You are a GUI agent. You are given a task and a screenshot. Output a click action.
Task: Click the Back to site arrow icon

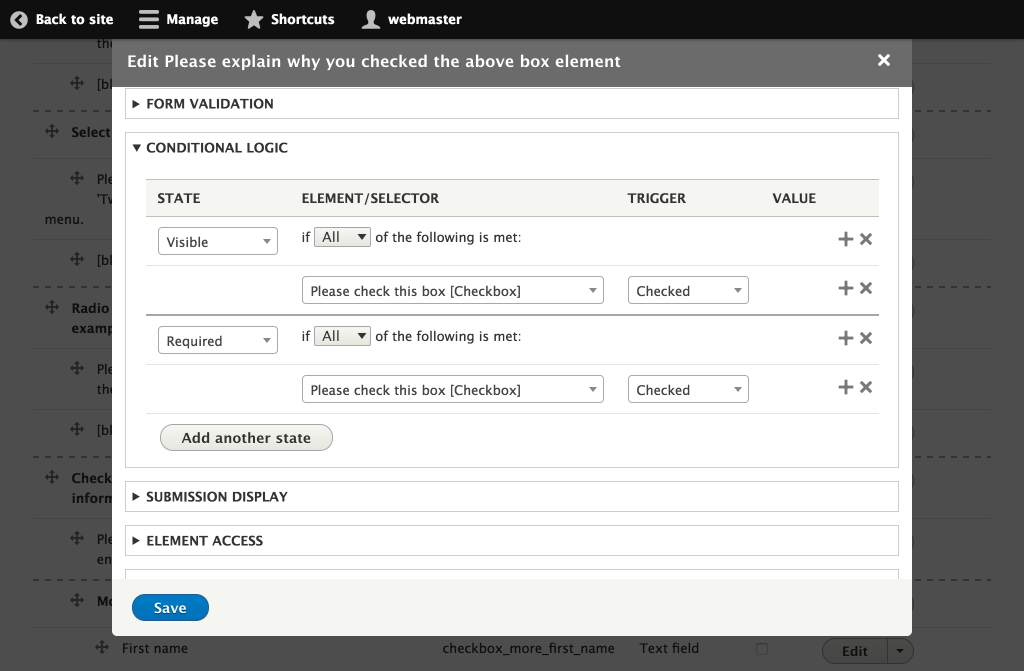pos(19,20)
